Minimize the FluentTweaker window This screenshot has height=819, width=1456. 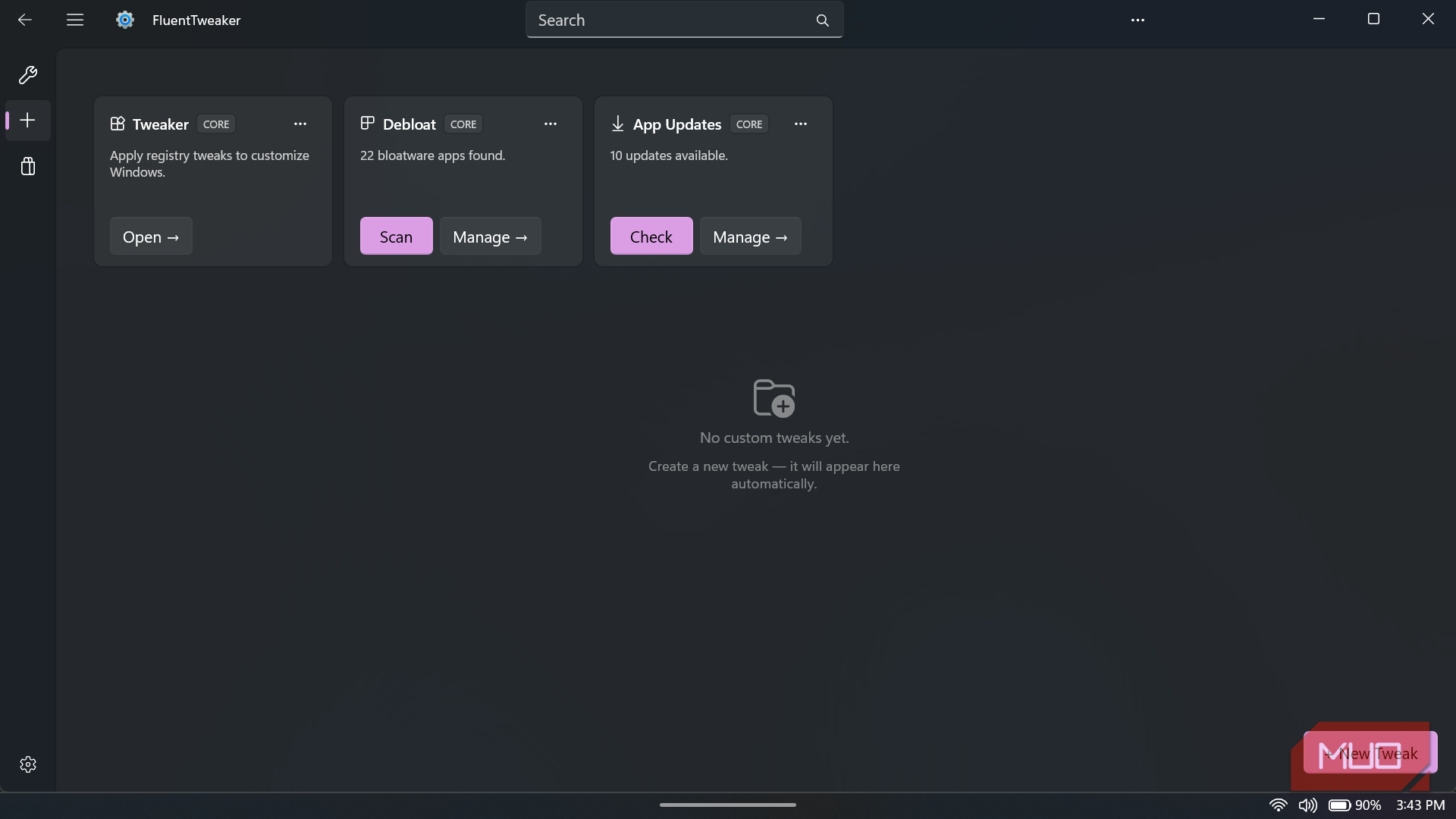point(1319,19)
